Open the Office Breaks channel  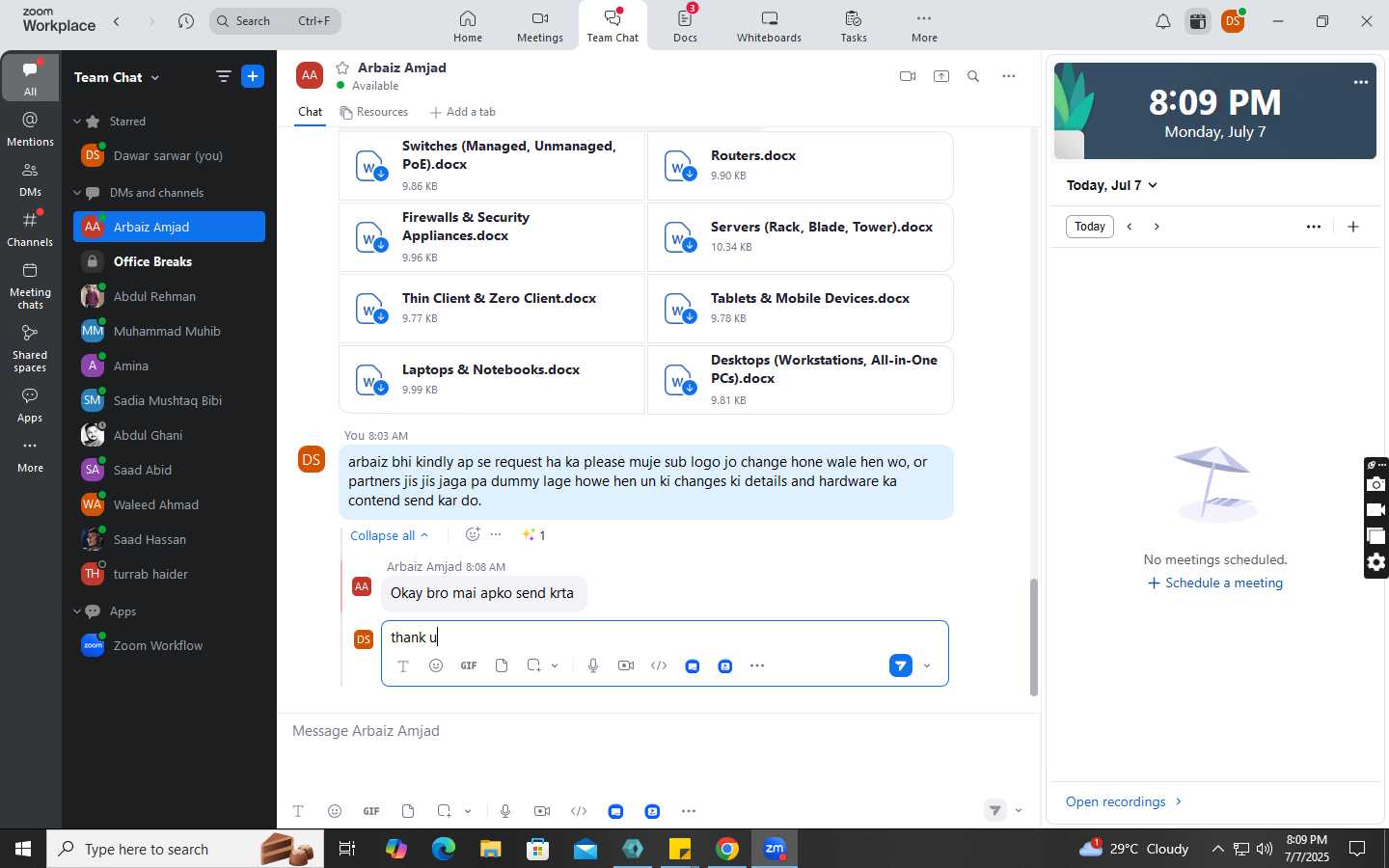(x=170, y=261)
